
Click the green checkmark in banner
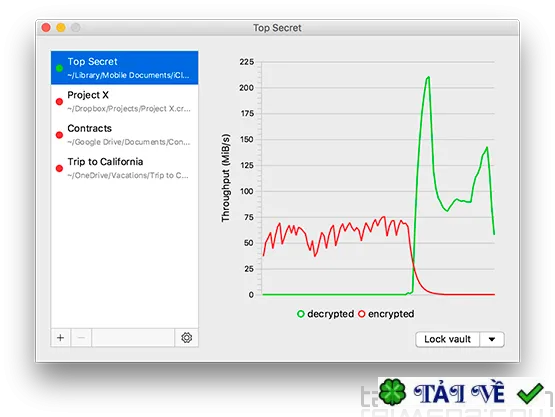point(530,393)
